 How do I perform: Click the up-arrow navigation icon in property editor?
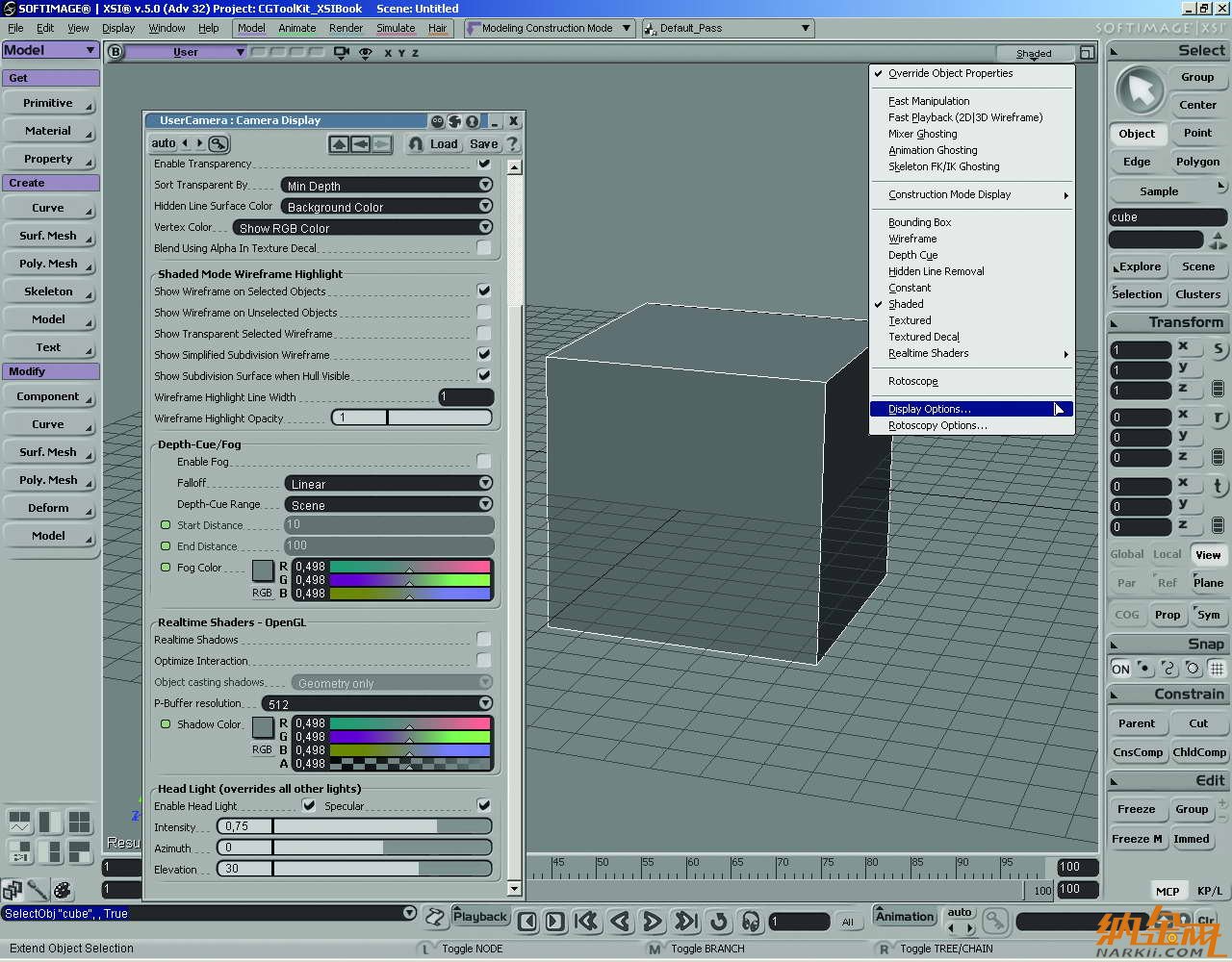point(339,144)
